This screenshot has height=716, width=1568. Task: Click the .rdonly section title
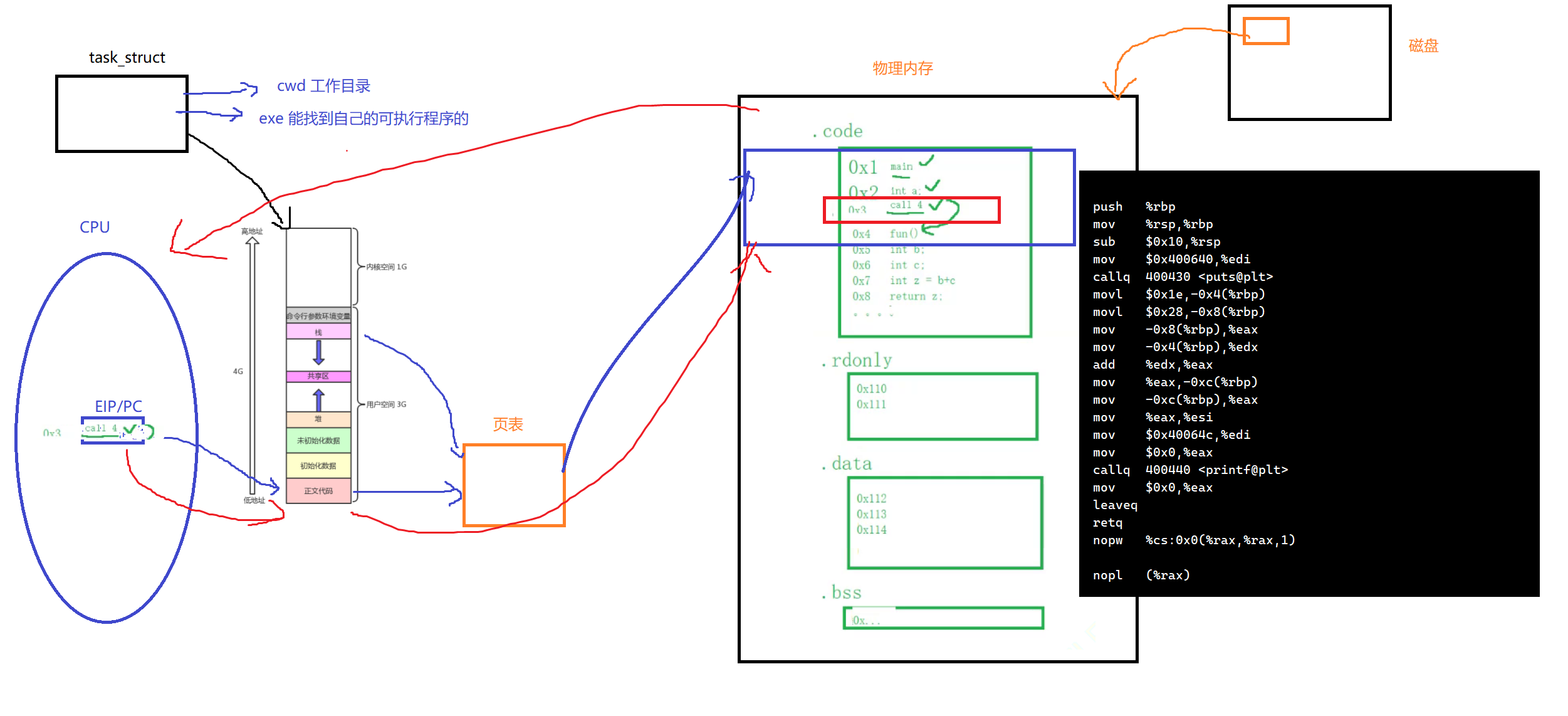(856, 360)
